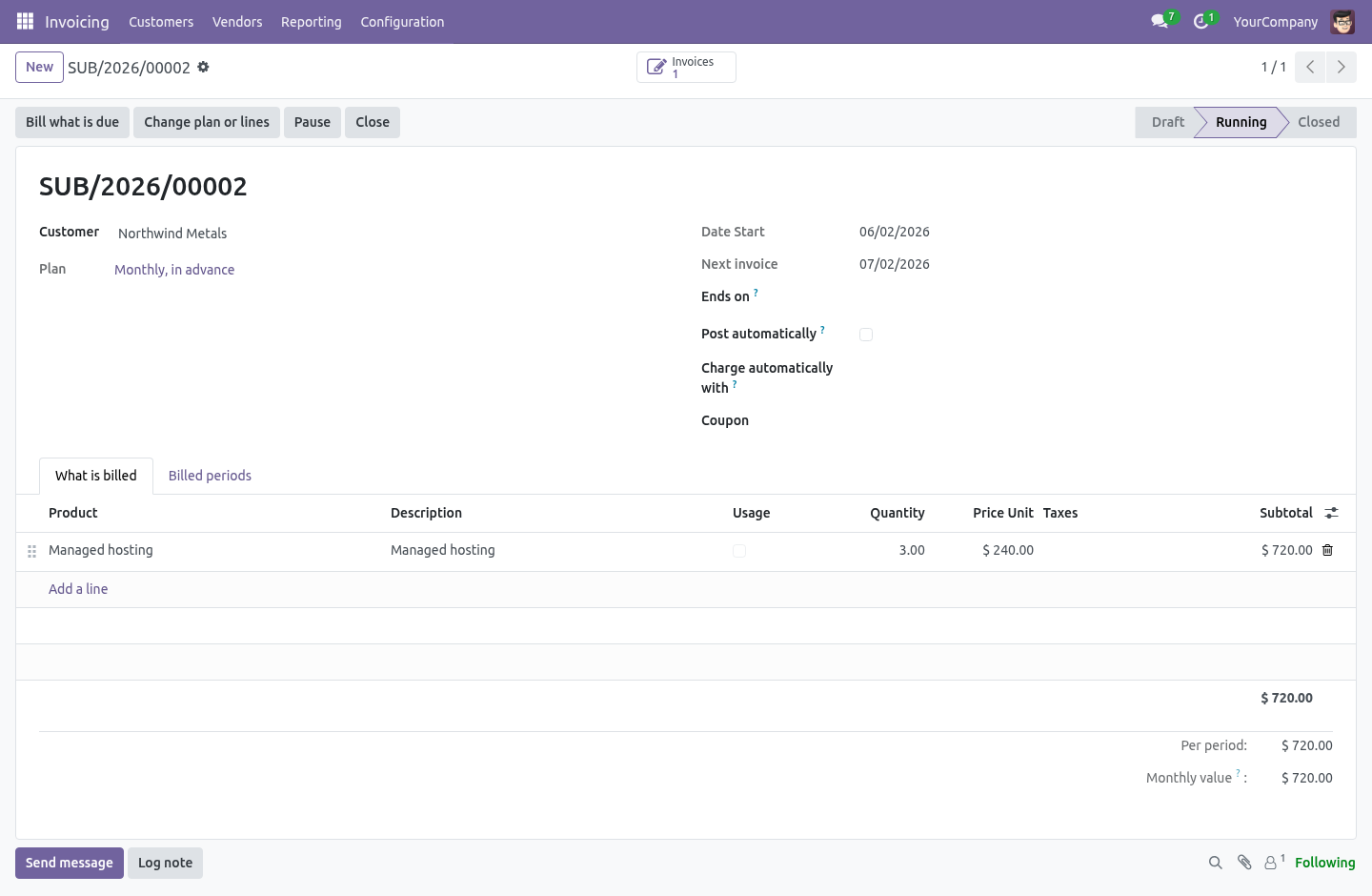Open column settings adjust icon
Image resolution: width=1372 pixels, height=896 pixels.
pyautogui.click(x=1331, y=513)
